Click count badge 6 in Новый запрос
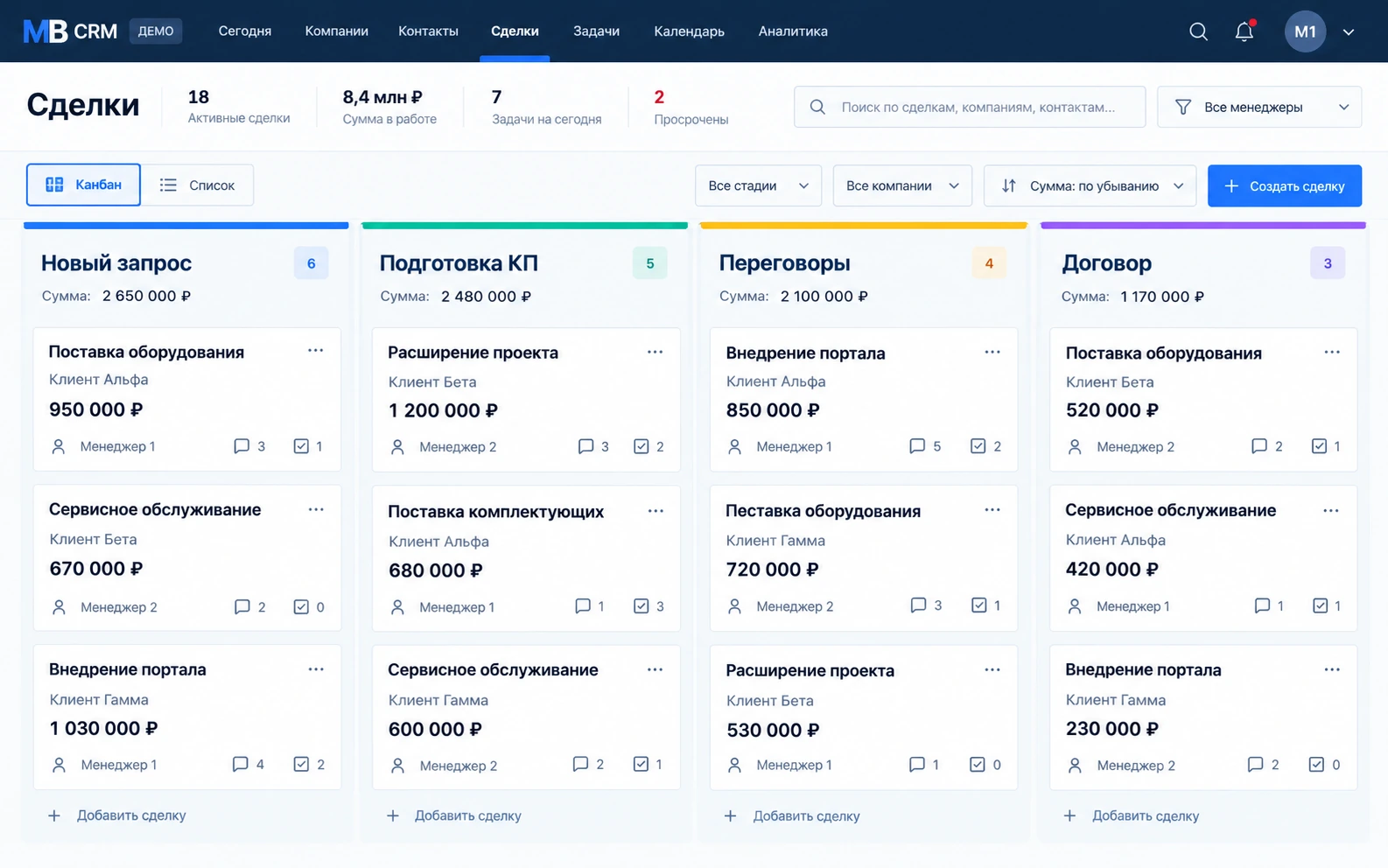The height and width of the screenshot is (868, 1388). (312, 263)
